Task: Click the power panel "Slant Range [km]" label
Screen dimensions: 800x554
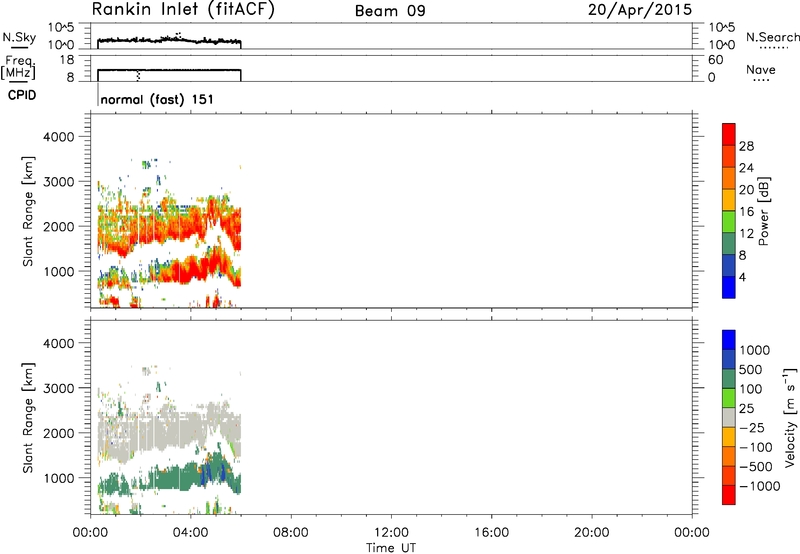Action: pos(28,211)
